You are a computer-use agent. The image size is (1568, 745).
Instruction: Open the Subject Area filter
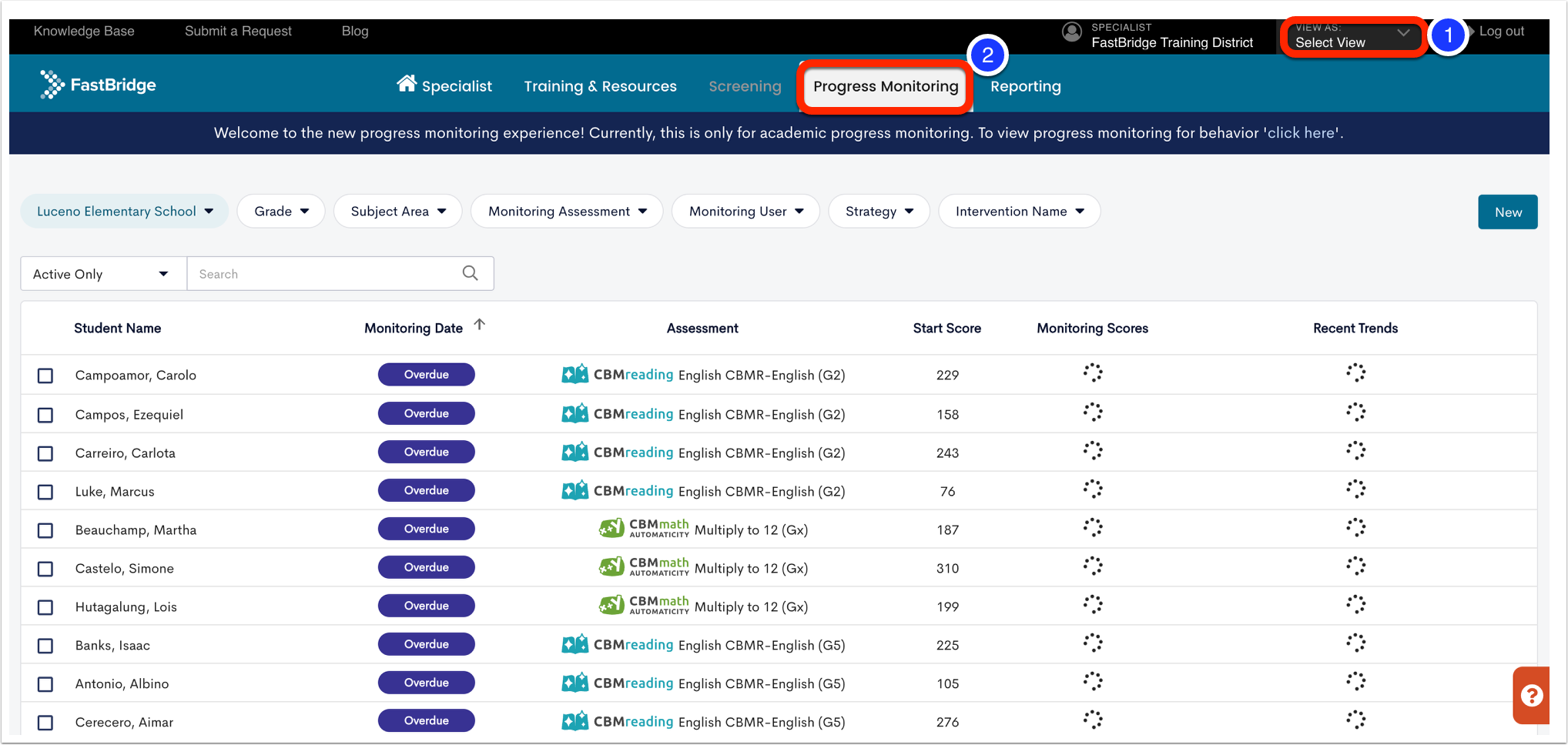click(x=398, y=211)
